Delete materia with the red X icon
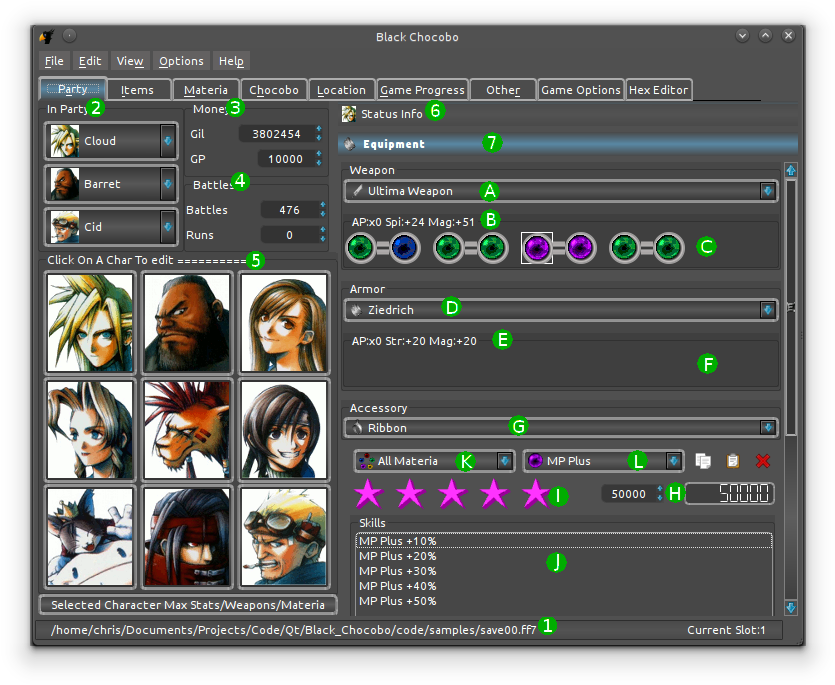This screenshot has width=835, height=685. tap(763, 461)
